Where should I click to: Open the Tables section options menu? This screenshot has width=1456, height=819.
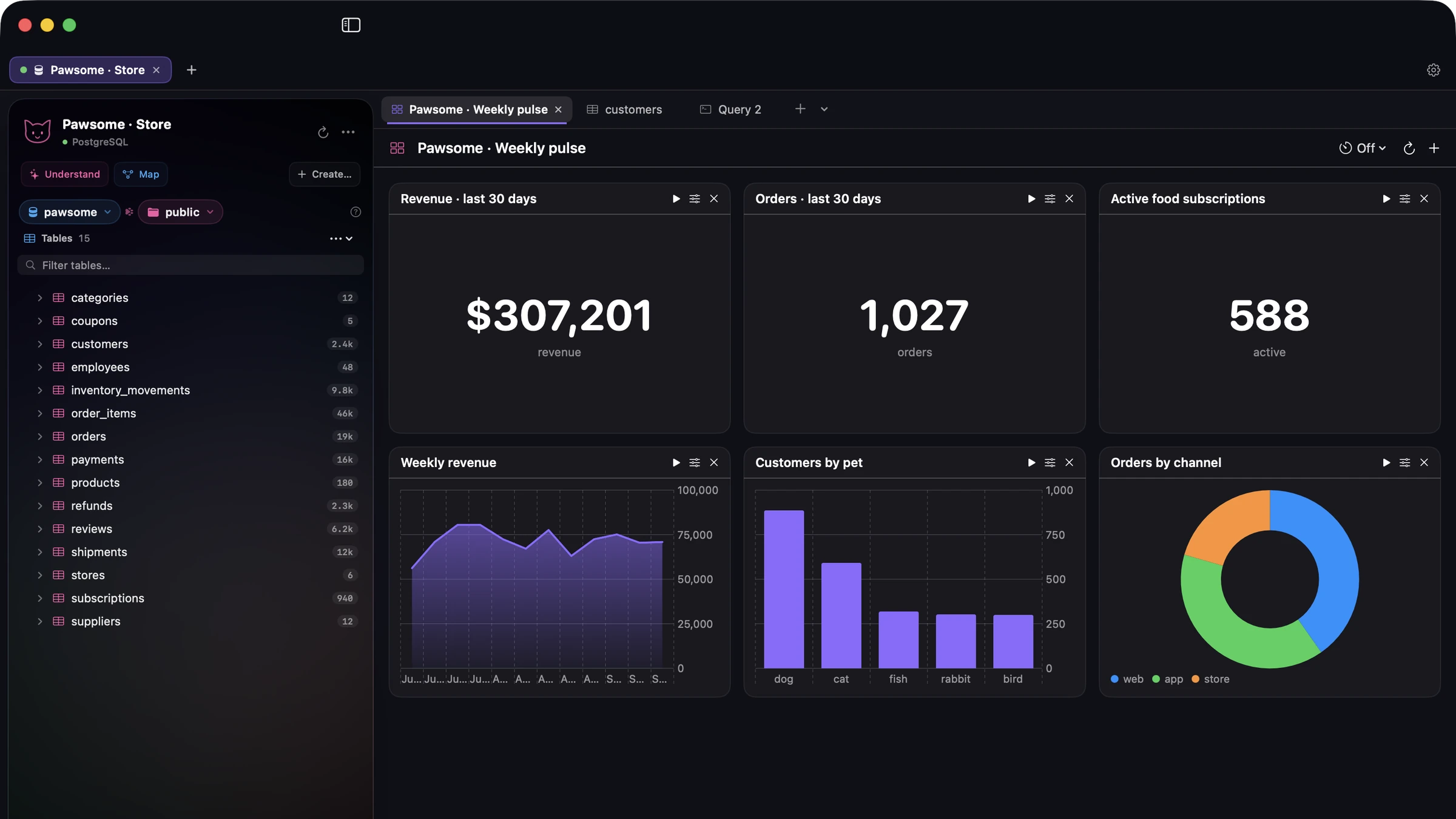tap(341, 238)
